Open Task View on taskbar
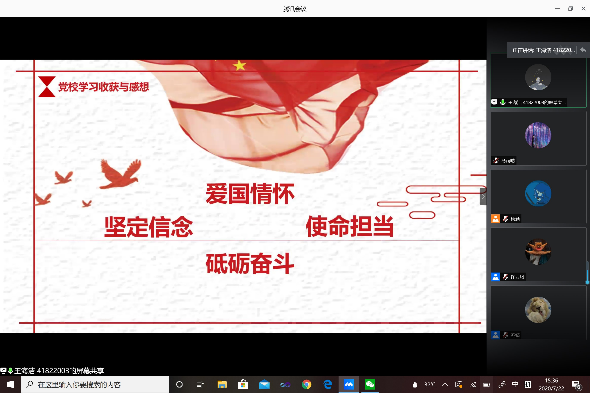Screen dimensions: 590x393 pyautogui.click(x=201, y=384)
